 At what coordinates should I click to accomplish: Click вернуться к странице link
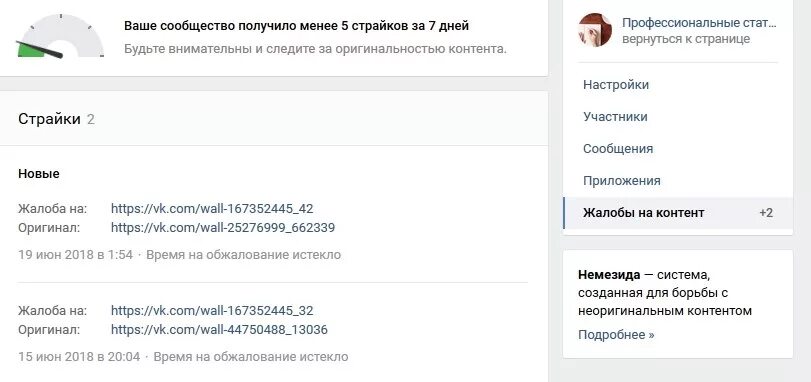tap(686, 39)
